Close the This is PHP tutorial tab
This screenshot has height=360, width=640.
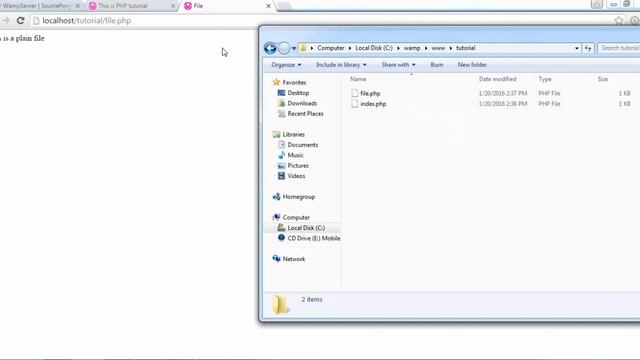pyautogui.click(x=173, y=6)
